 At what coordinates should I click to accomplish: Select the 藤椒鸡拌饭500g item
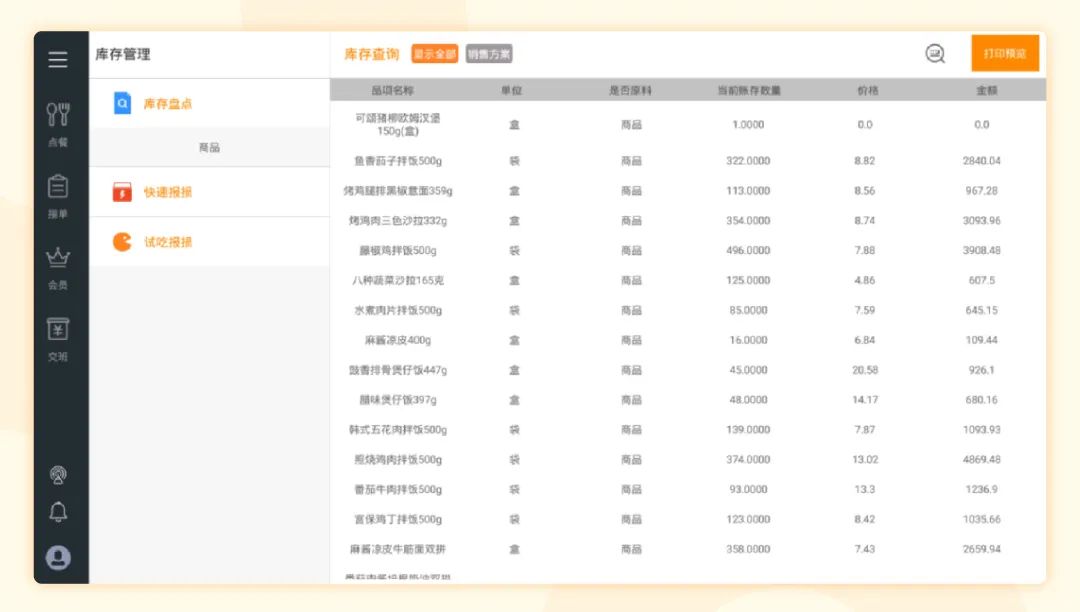[398, 251]
